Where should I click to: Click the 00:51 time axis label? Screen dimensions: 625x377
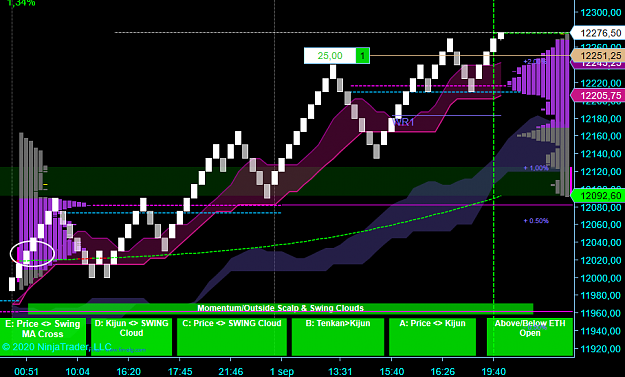[26, 372]
